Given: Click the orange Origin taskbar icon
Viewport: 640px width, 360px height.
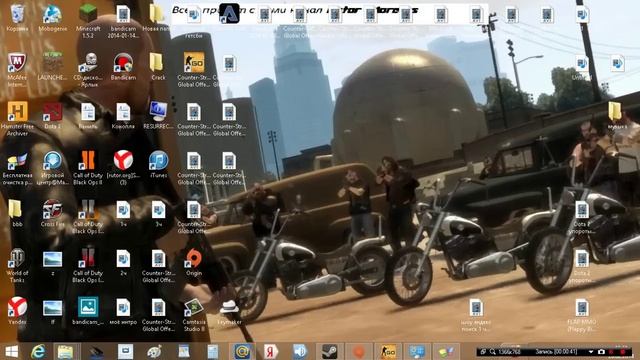Looking at the screenshot, I should pos(358,351).
